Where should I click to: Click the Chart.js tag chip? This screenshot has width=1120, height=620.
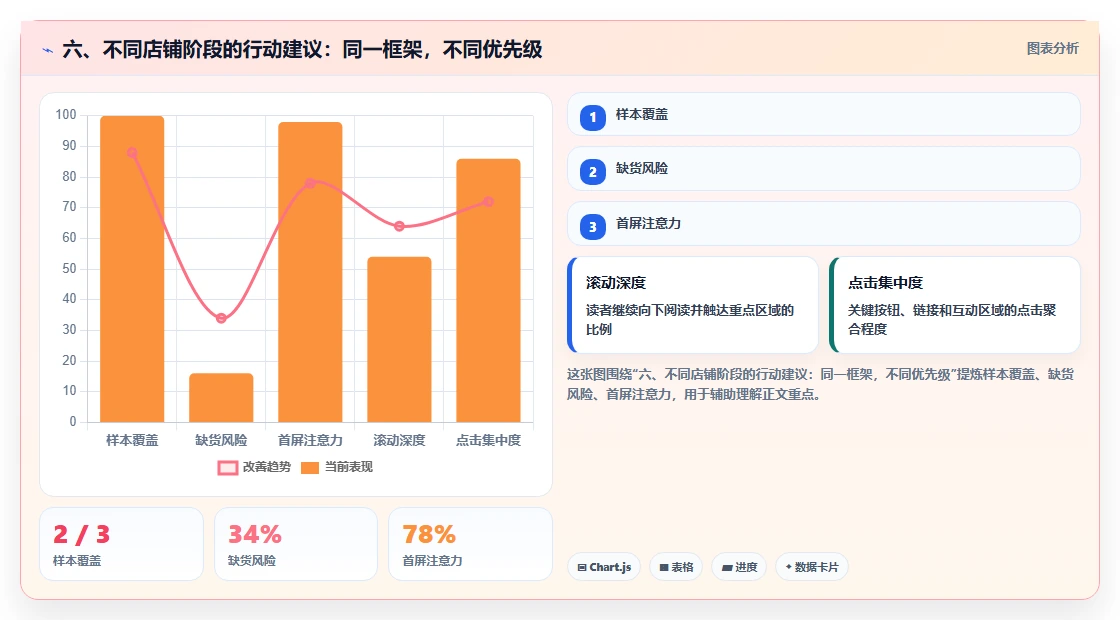pyautogui.click(x=604, y=567)
